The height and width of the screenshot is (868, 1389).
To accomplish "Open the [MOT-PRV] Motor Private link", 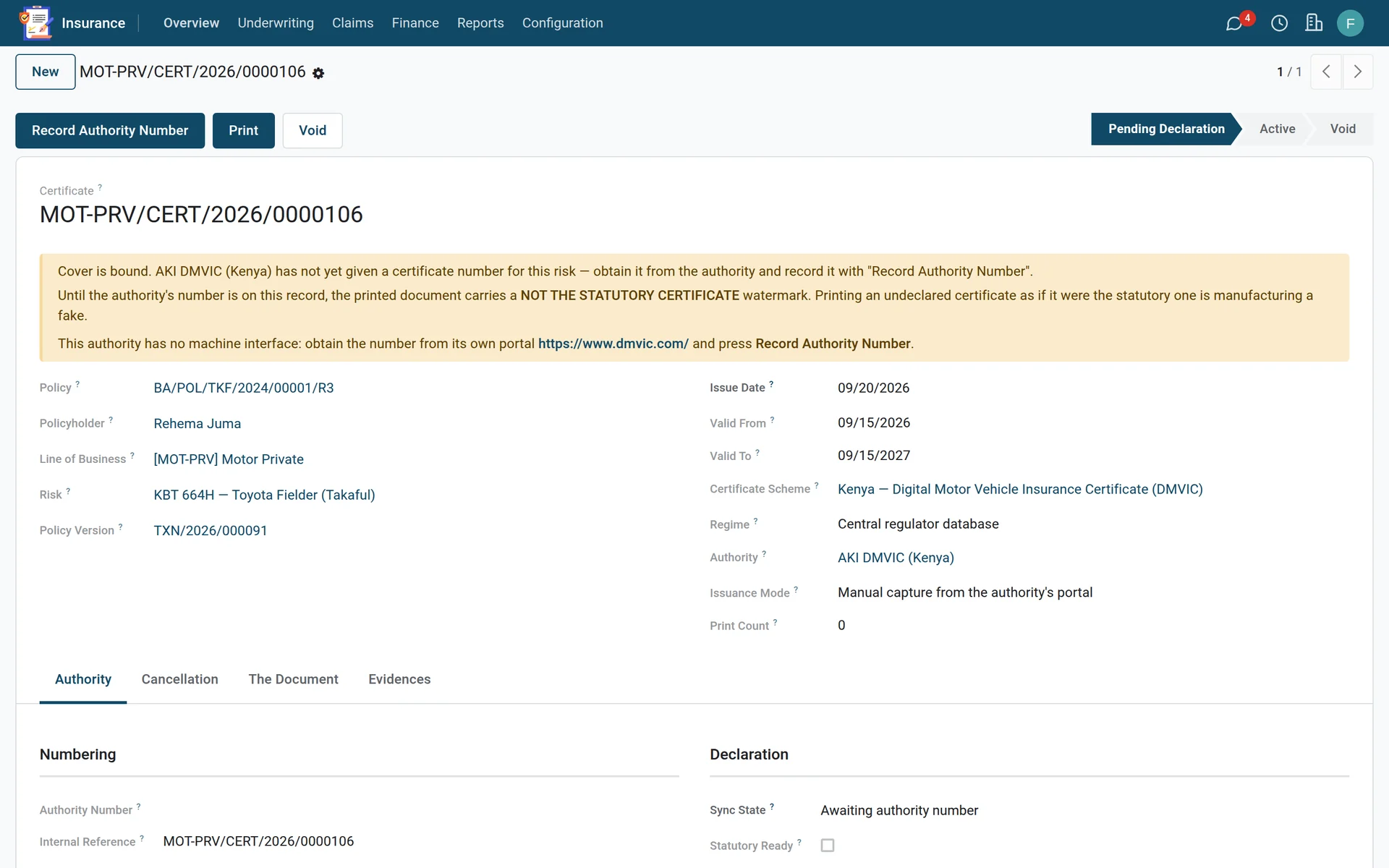I will tap(229, 459).
